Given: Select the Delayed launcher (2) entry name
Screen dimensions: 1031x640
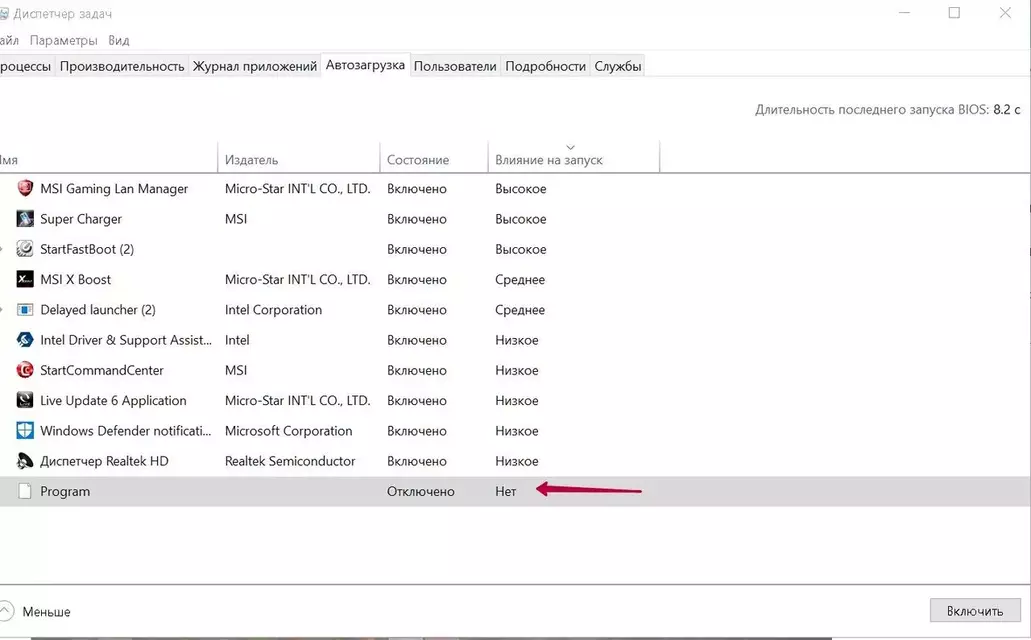Looking at the screenshot, I should click(x=98, y=310).
